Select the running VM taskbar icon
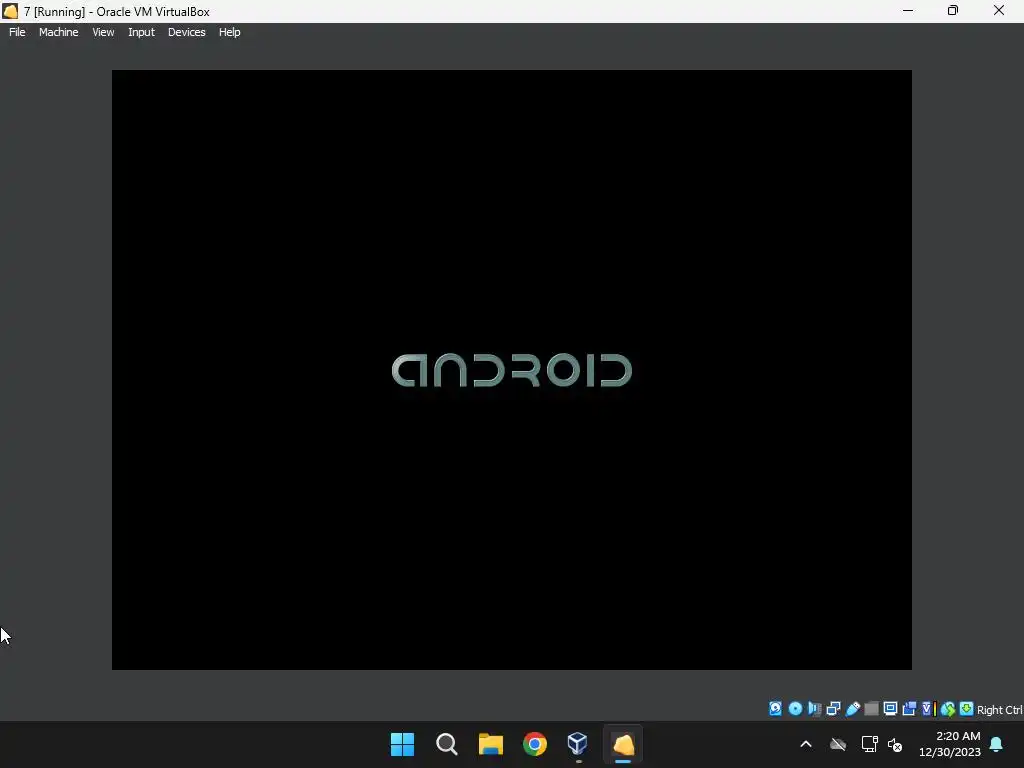Image resolution: width=1024 pixels, height=768 pixels. point(623,744)
